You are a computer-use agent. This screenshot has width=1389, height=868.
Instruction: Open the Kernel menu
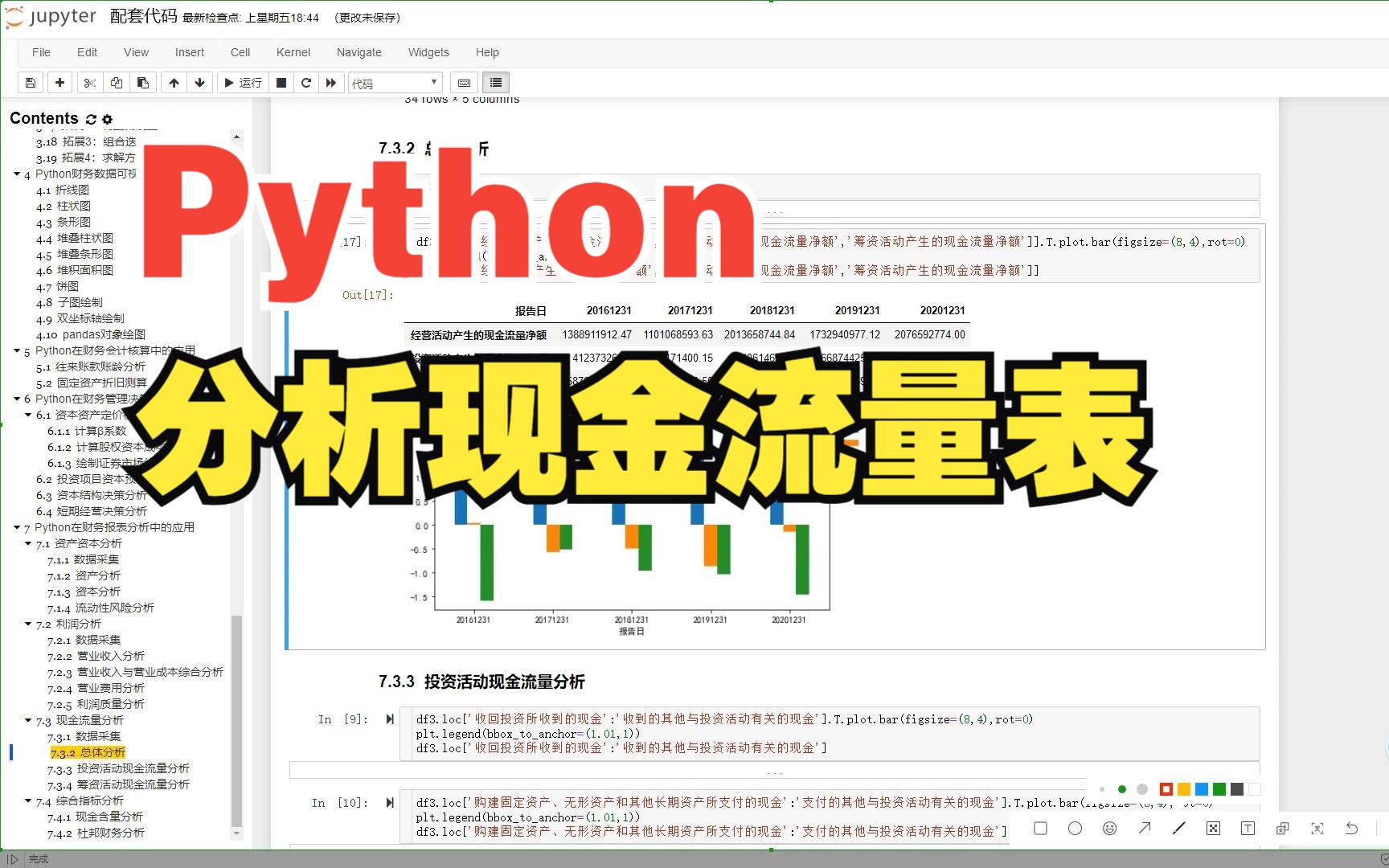click(x=293, y=52)
